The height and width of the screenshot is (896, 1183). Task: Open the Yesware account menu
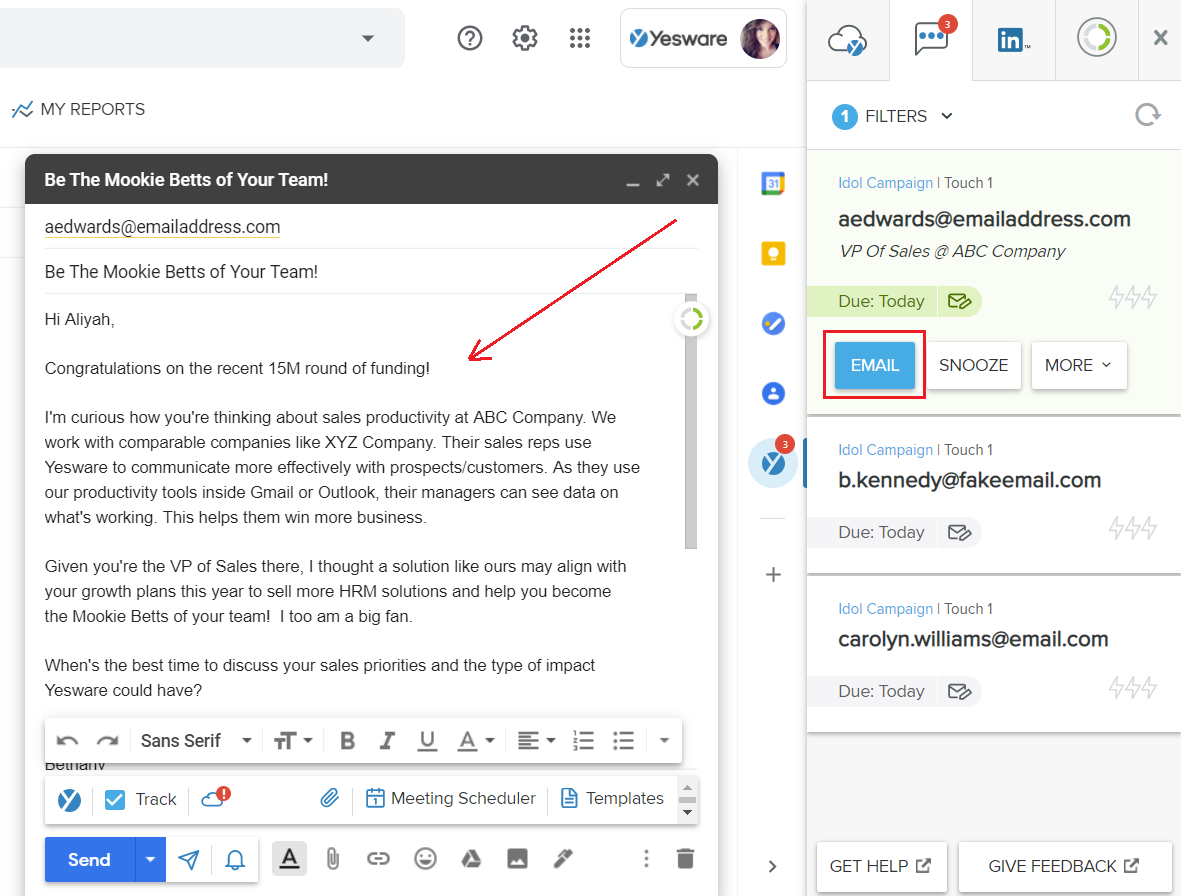(703, 38)
